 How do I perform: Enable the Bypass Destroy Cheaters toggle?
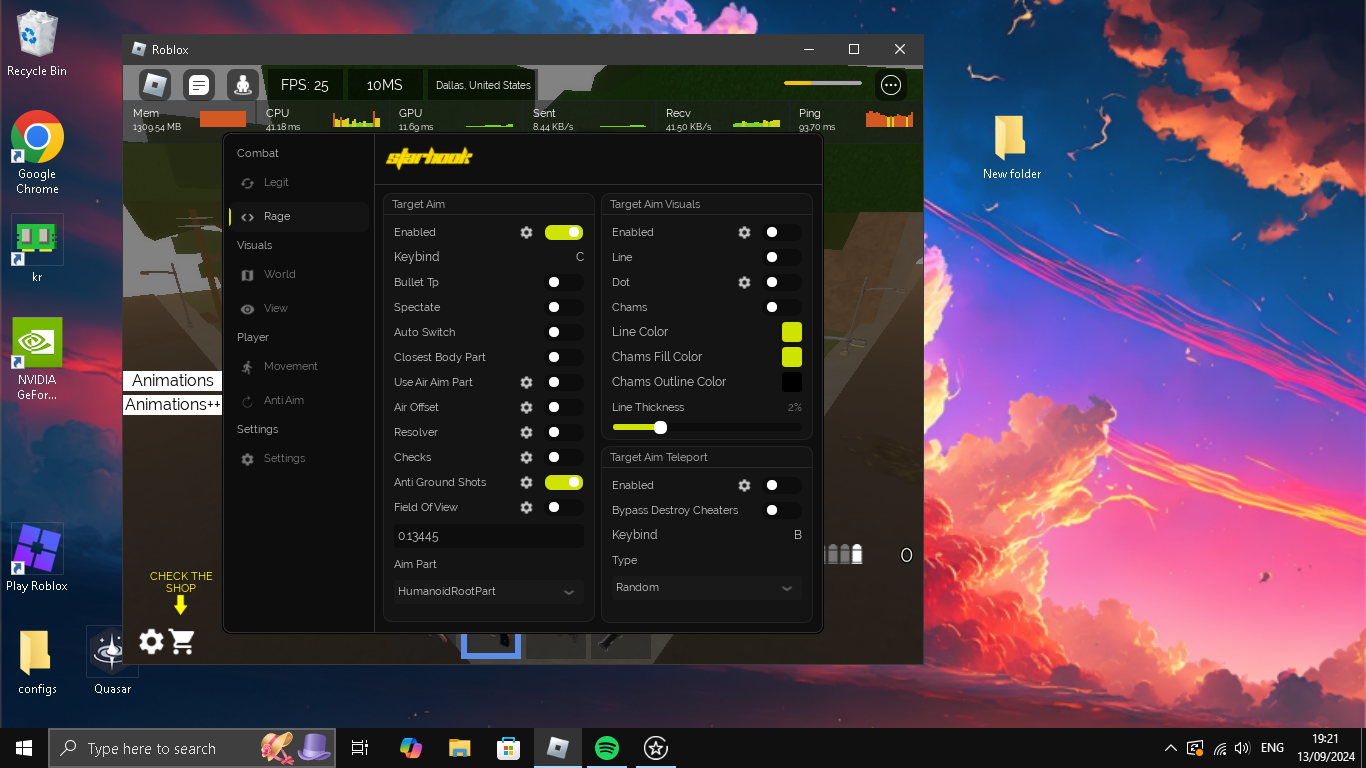click(782, 510)
